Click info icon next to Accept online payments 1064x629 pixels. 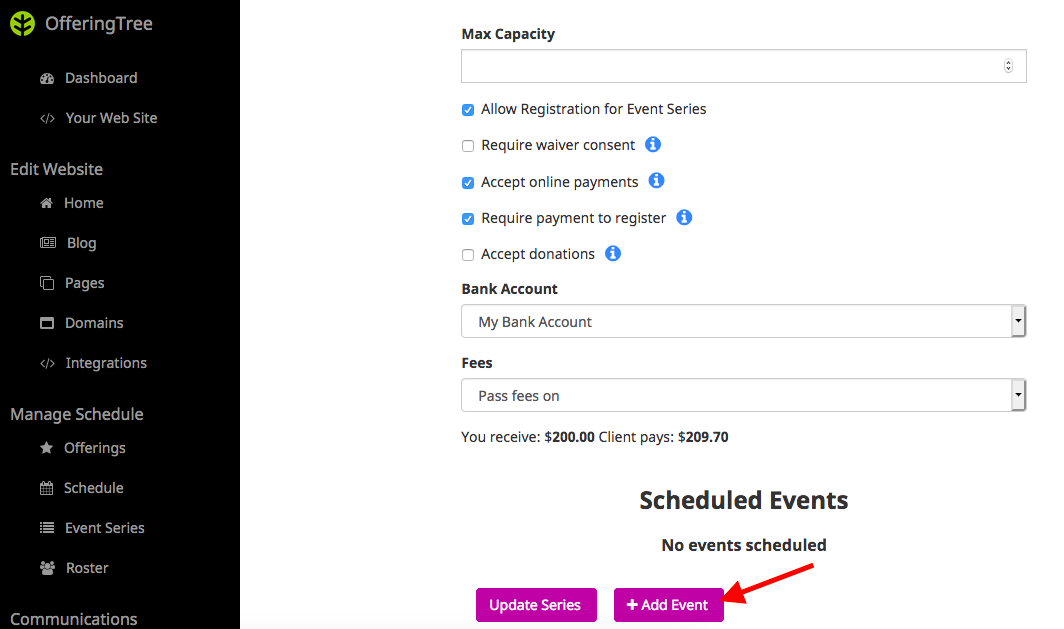click(656, 180)
